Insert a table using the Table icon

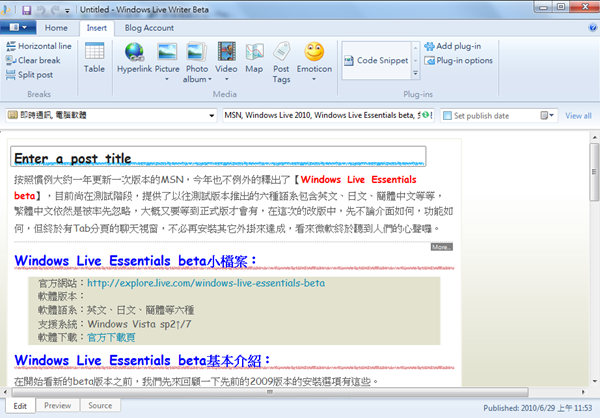94,58
